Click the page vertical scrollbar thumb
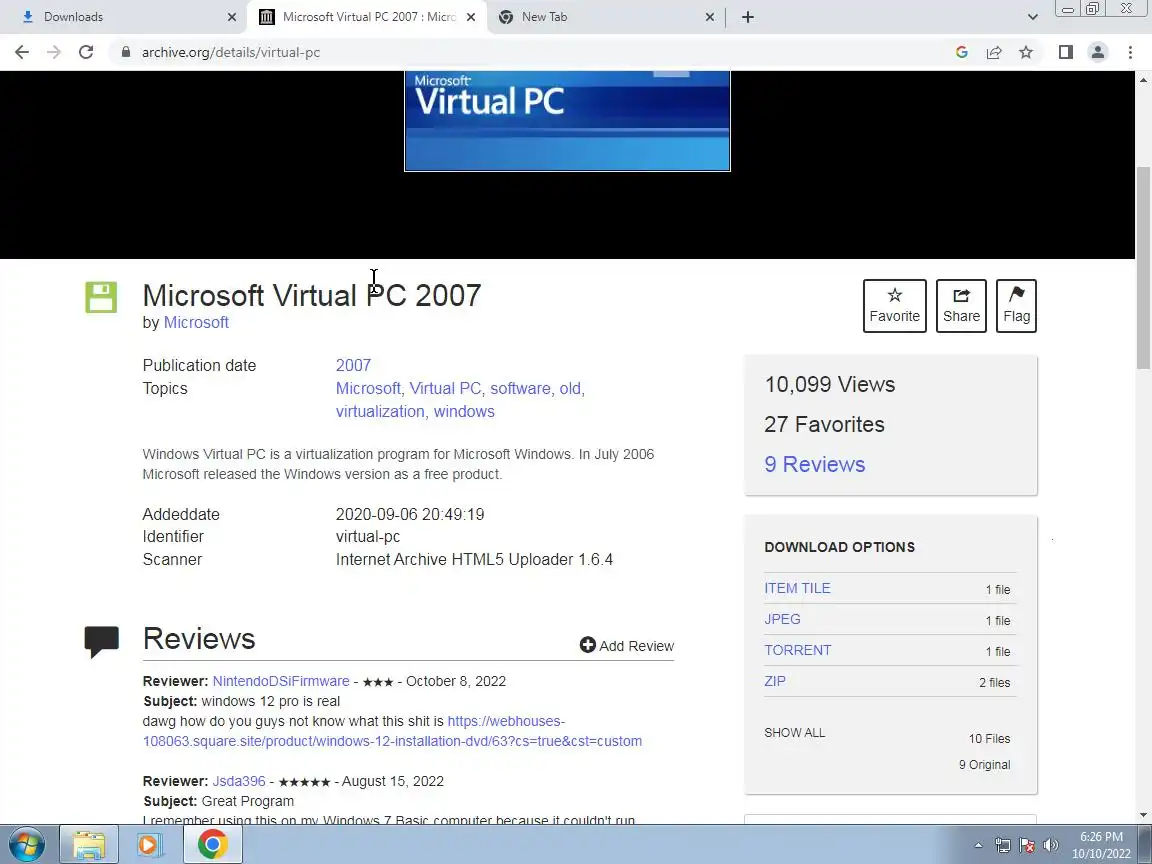 [x=1143, y=267]
